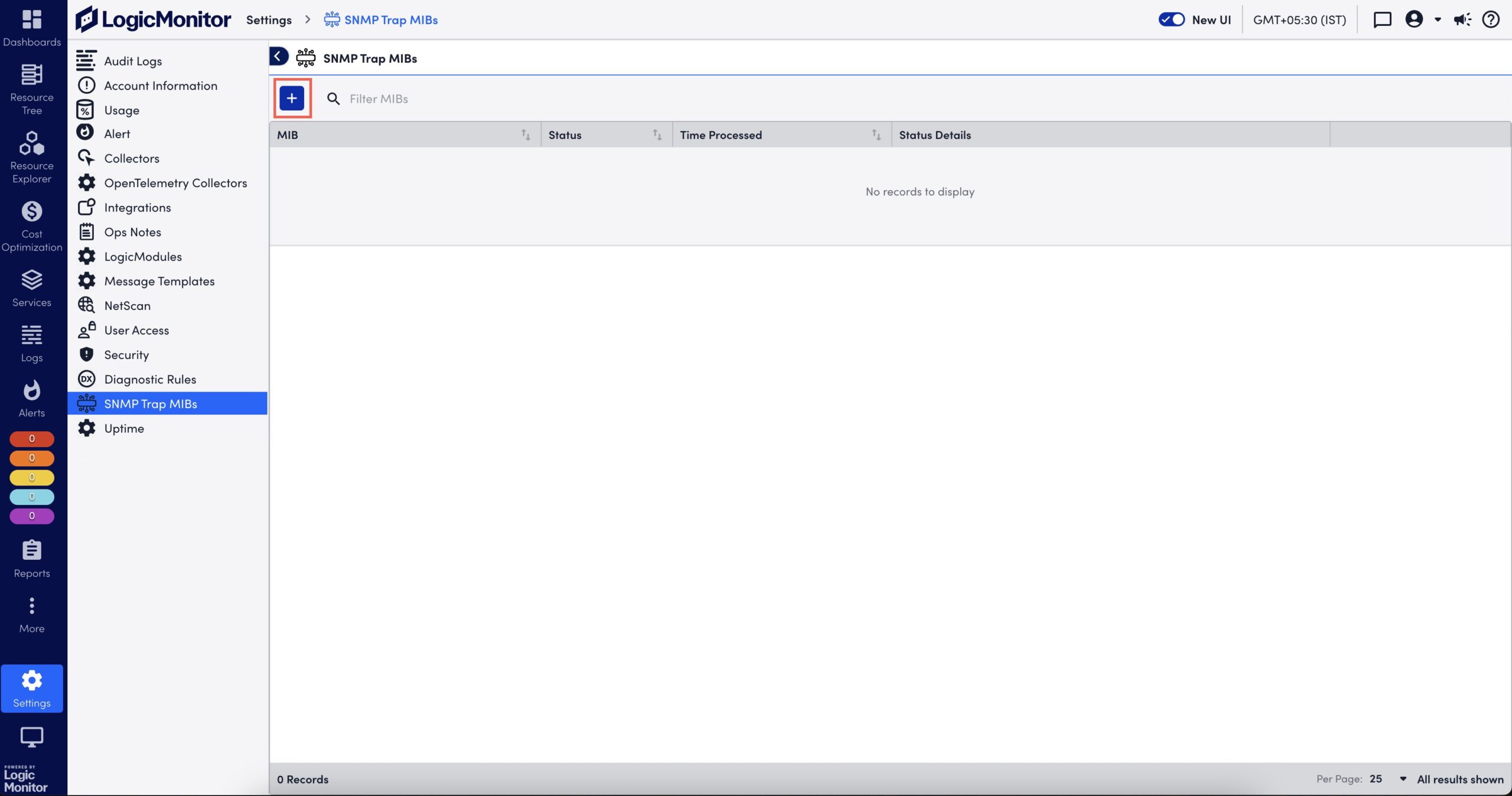Open Integrations settings item

pos(168,207)
